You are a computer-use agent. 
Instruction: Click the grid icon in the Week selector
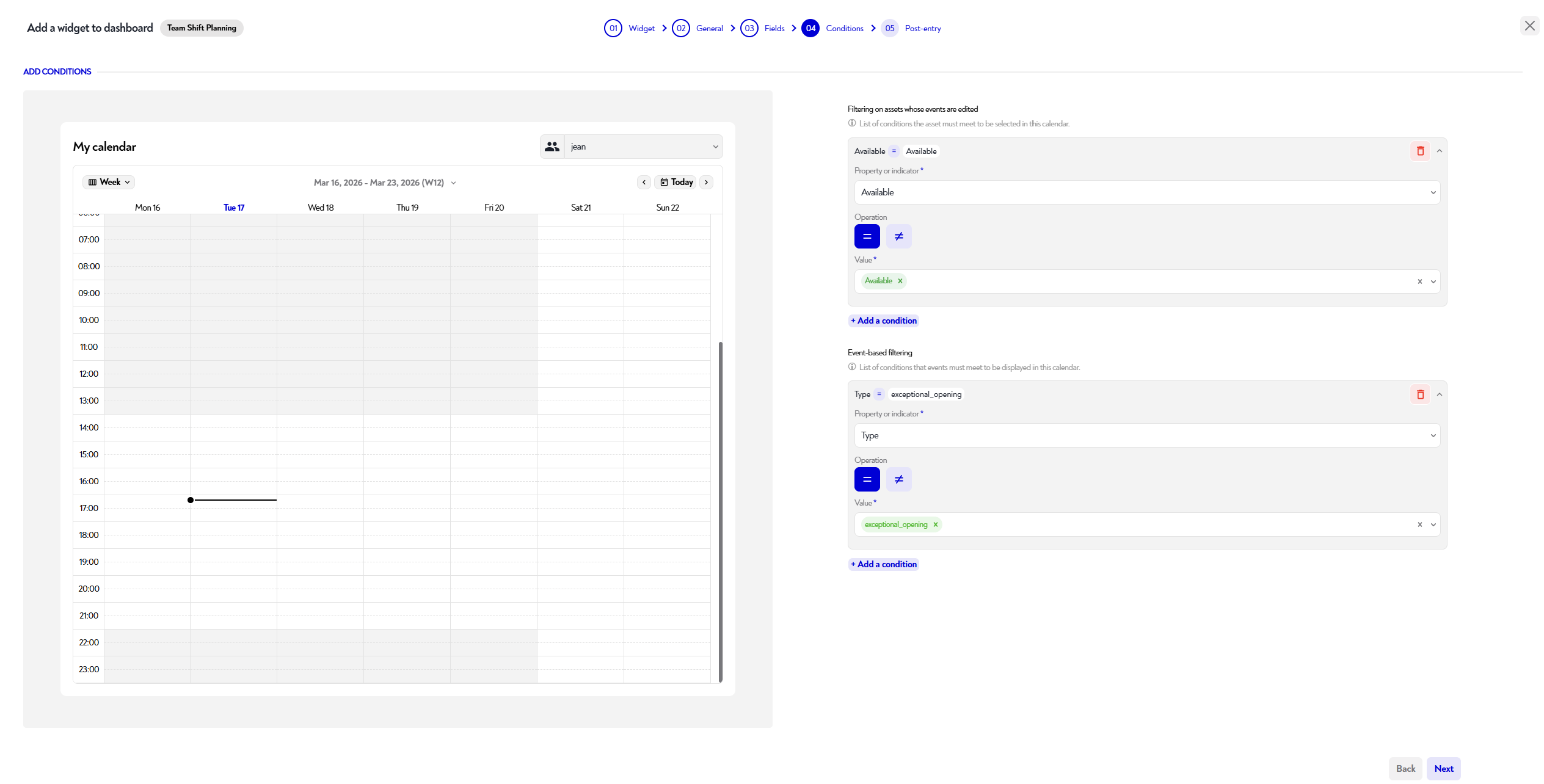92,181
